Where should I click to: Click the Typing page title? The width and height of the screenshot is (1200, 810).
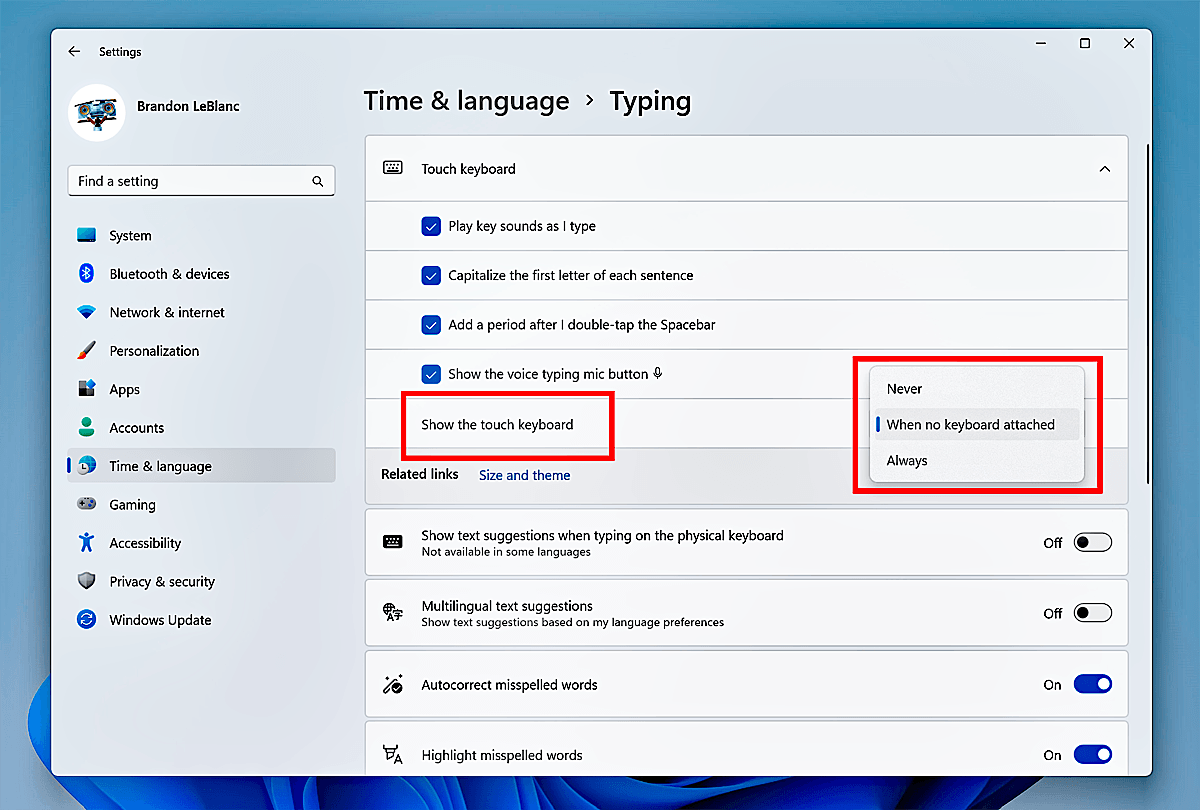click(x=650, y=101)
